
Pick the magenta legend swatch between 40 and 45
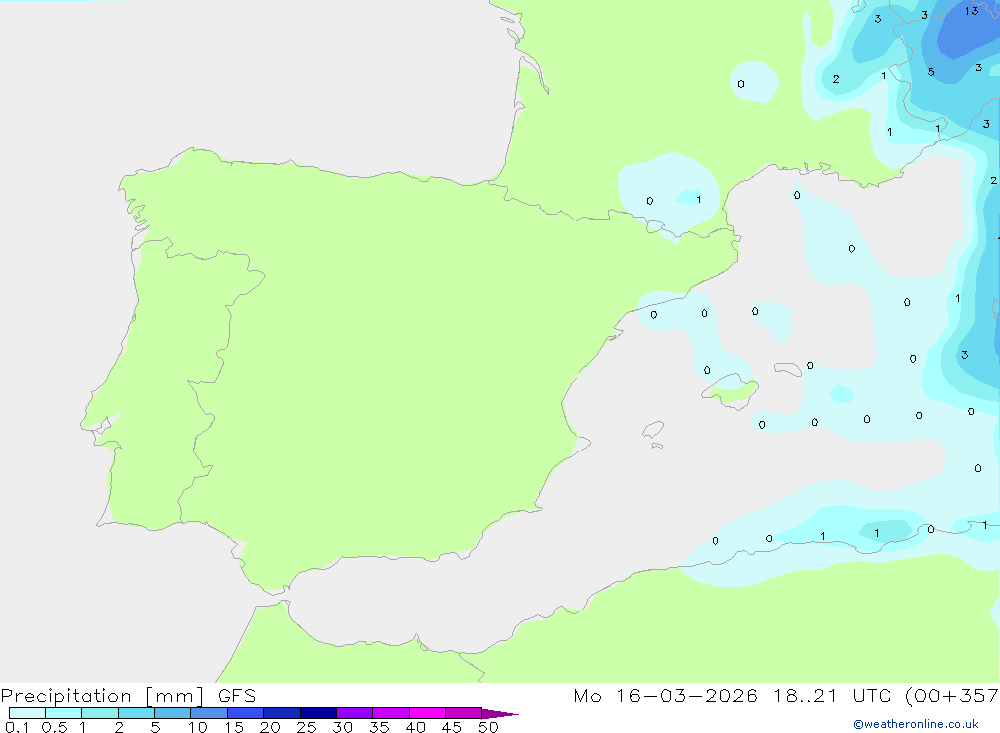tap(427, 713)
